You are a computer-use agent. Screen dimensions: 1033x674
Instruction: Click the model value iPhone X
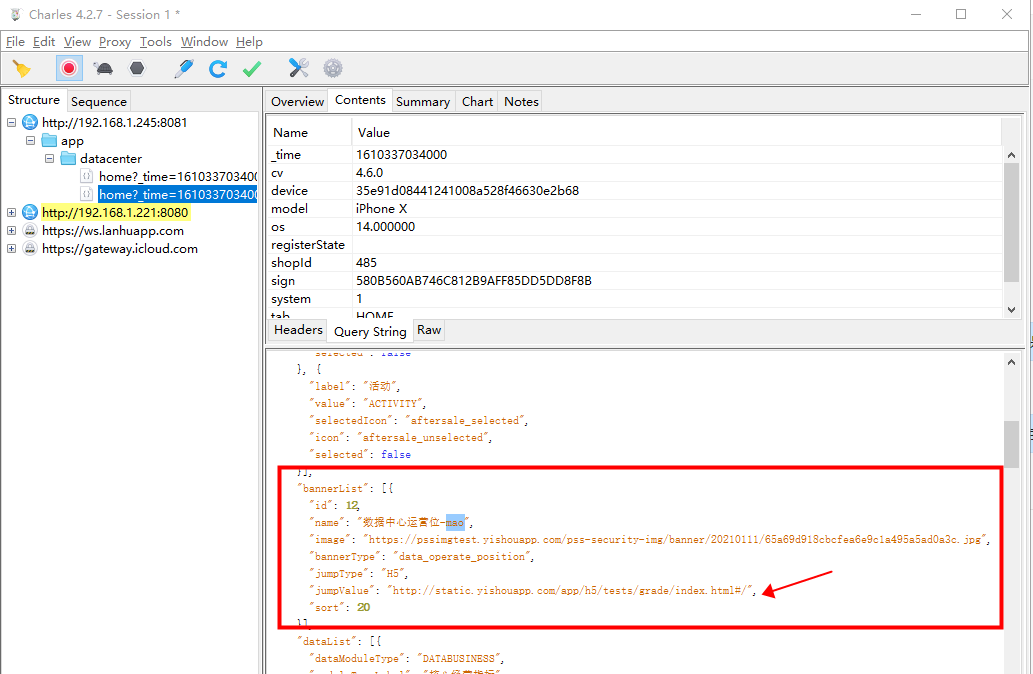tap(381, 208)
